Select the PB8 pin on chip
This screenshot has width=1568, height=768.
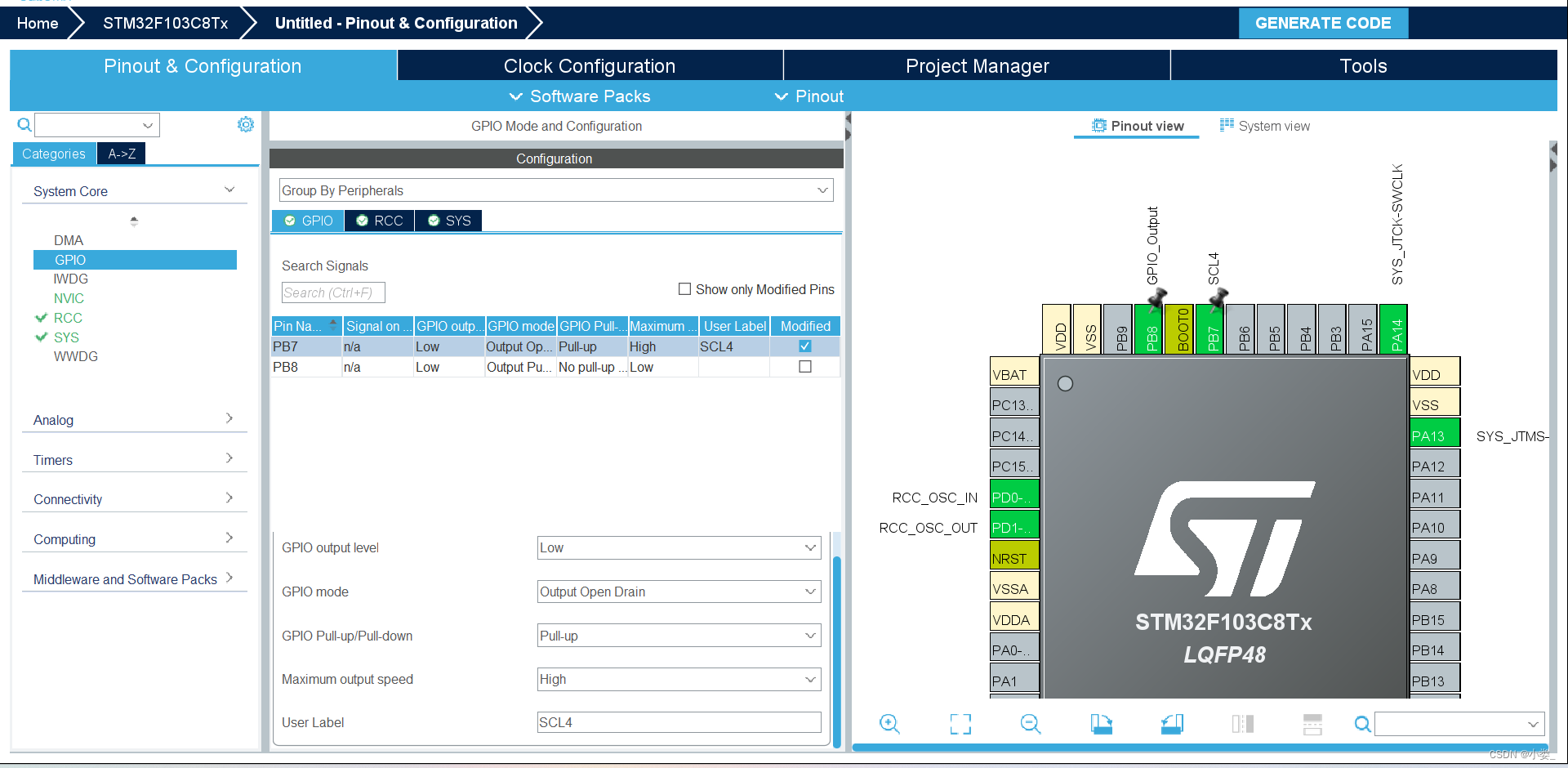coord(1147,328)
